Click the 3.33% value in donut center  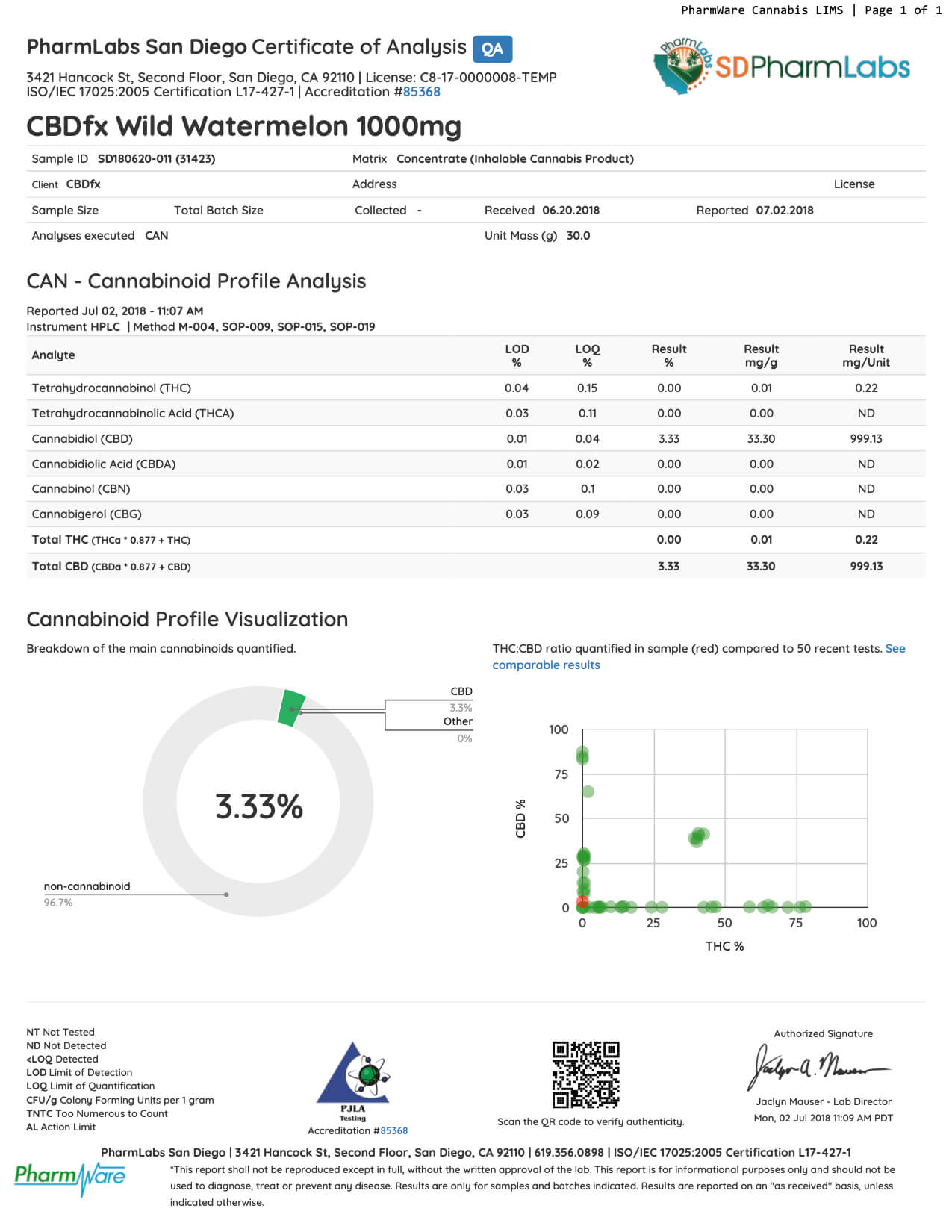259,806
